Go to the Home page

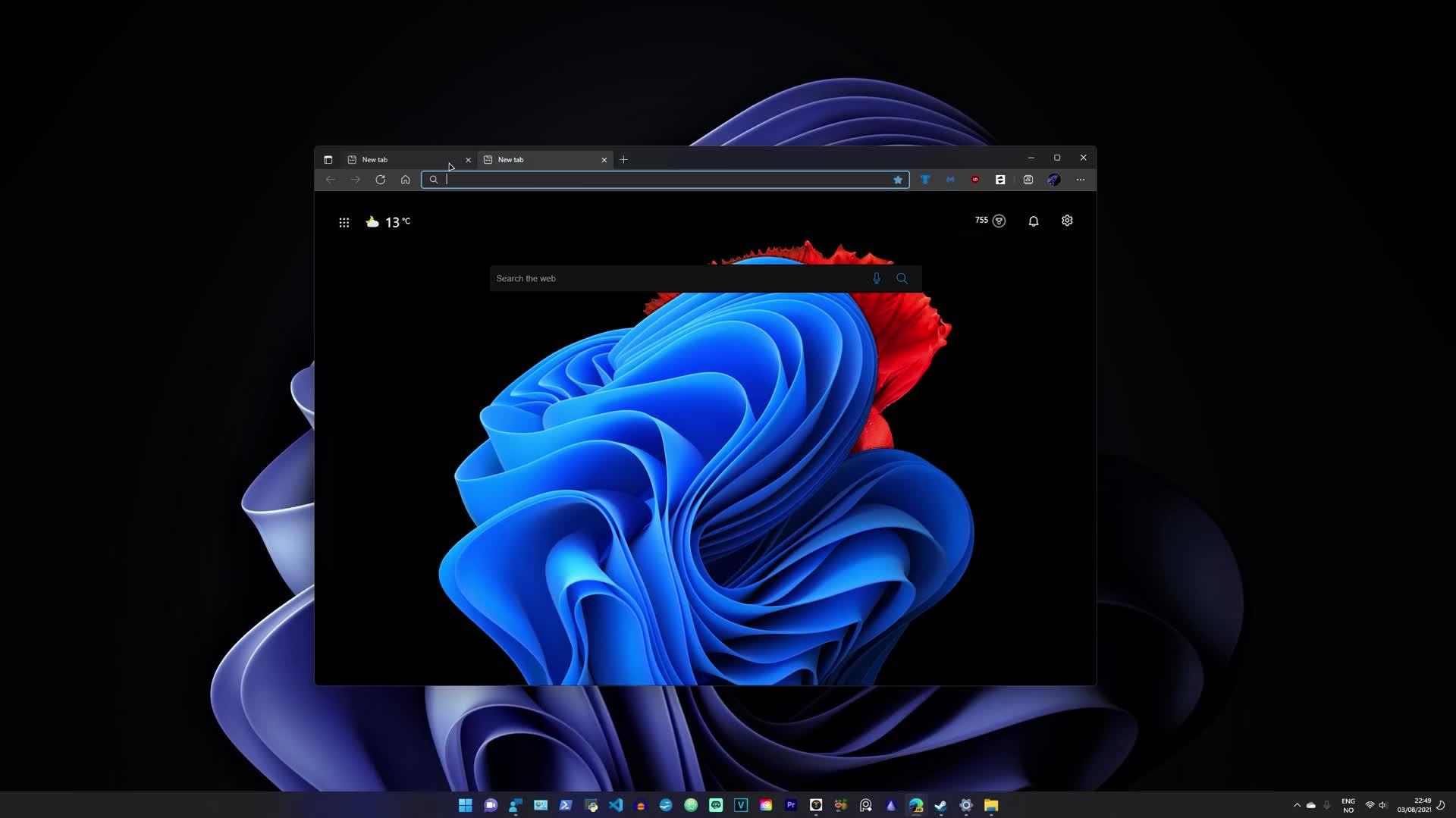coord(405,180)
